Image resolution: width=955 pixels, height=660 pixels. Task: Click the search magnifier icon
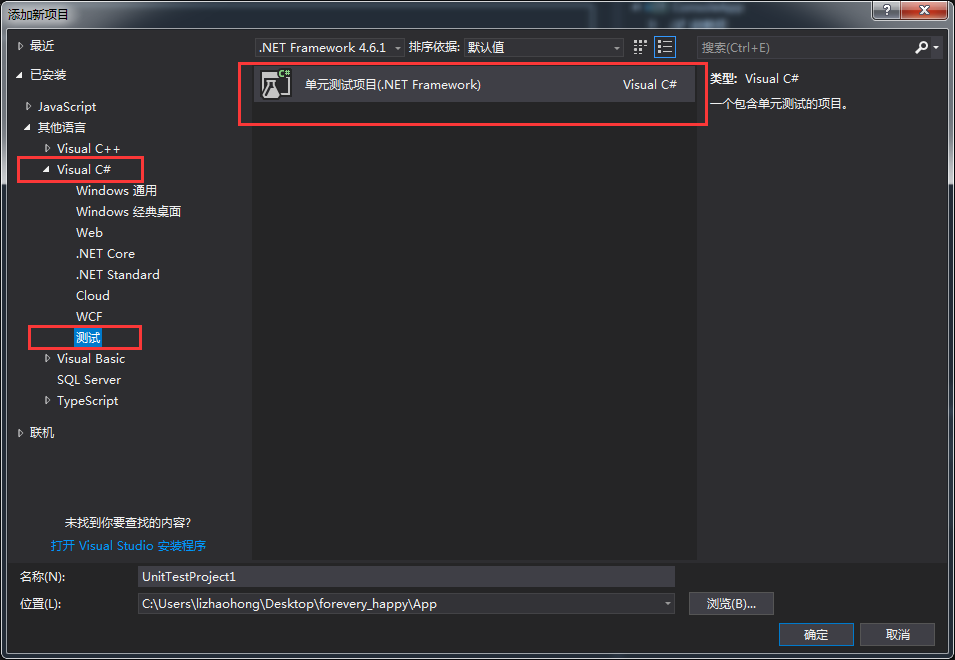[x=922, y=47]
